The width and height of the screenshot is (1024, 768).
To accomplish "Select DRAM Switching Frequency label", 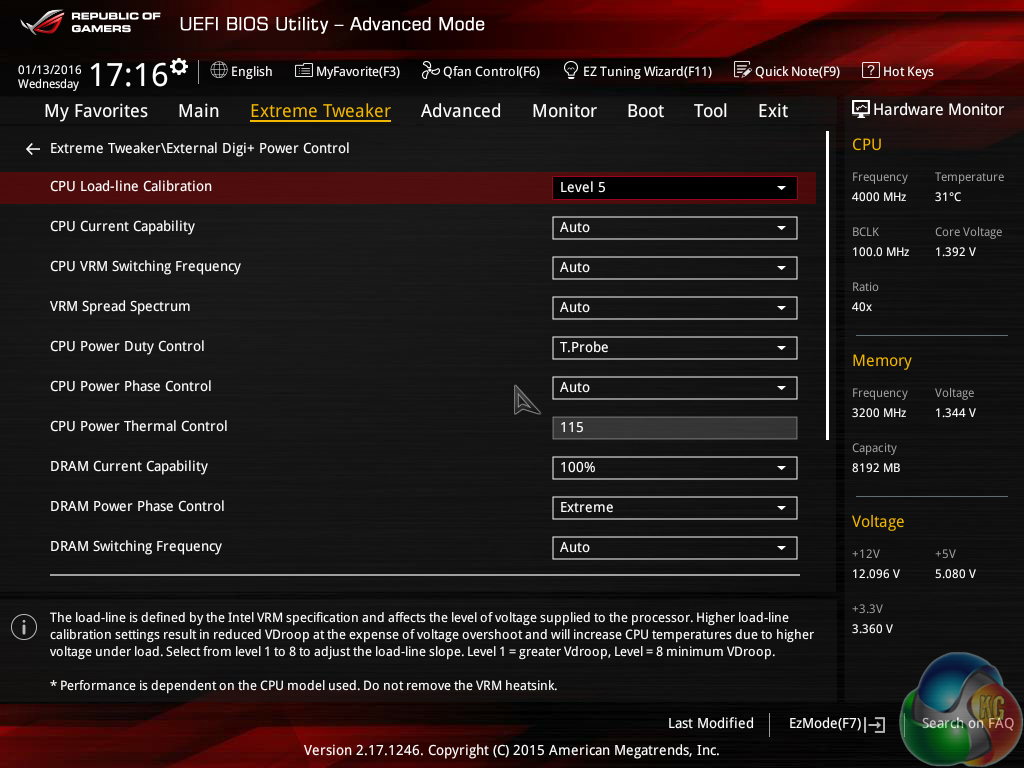I will pos(136,547).
